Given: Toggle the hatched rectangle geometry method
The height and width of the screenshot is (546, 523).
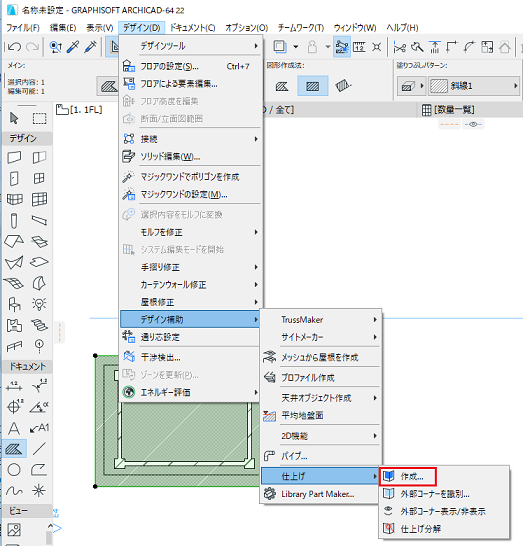Looking at the screenshot, I should pyautogui.click(x=312, y=86).
